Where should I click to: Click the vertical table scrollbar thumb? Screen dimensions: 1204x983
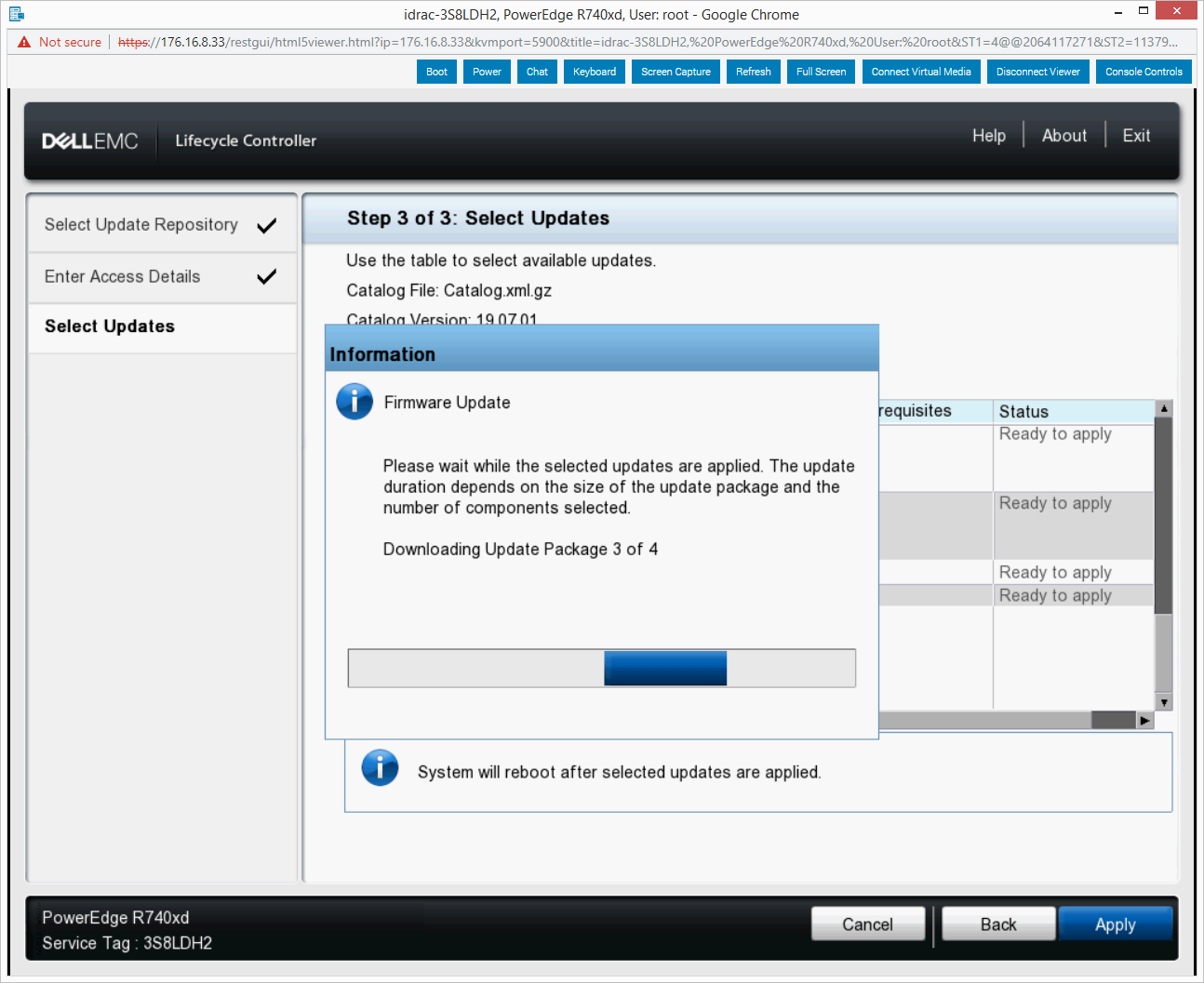1163,515
